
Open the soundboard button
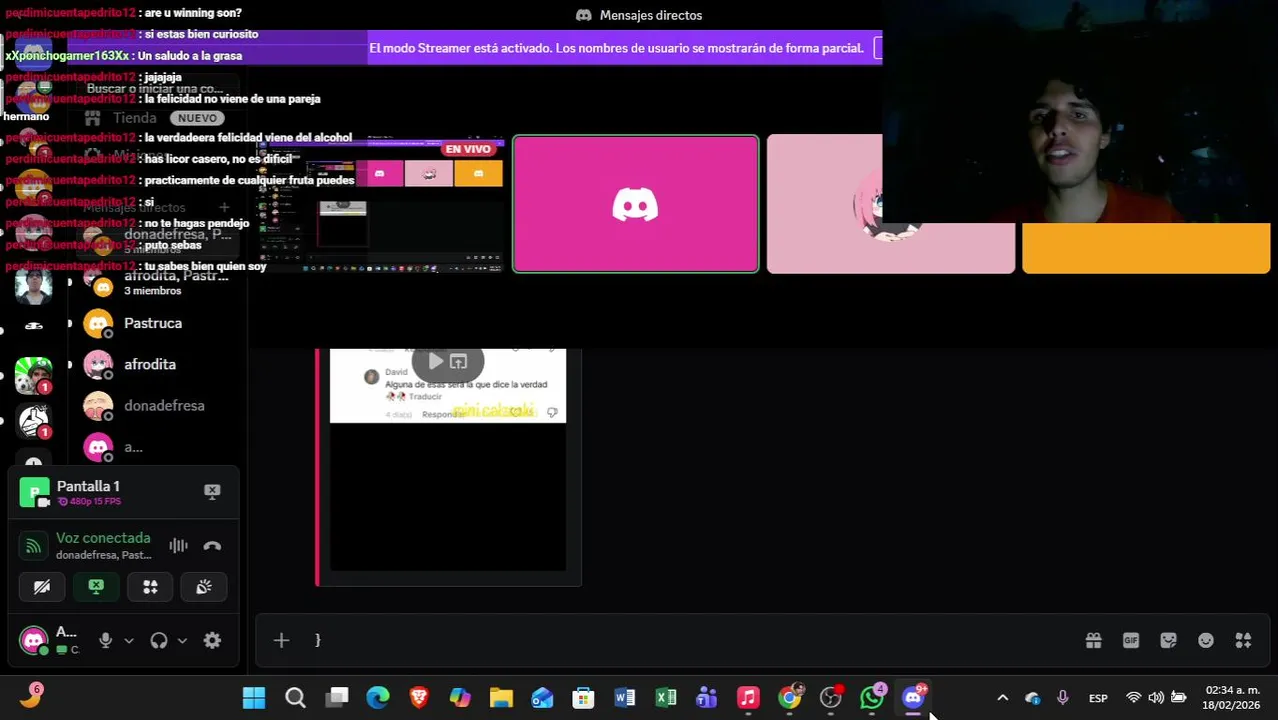[x=204, y=587]
